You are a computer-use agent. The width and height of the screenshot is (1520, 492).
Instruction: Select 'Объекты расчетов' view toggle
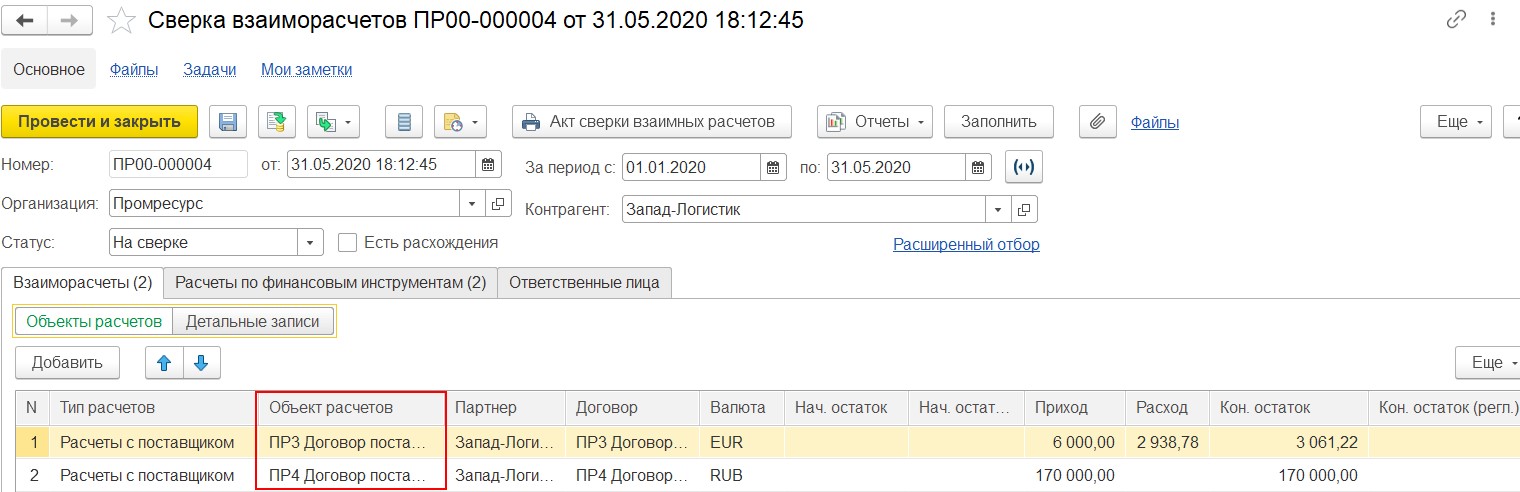point(94,321)
